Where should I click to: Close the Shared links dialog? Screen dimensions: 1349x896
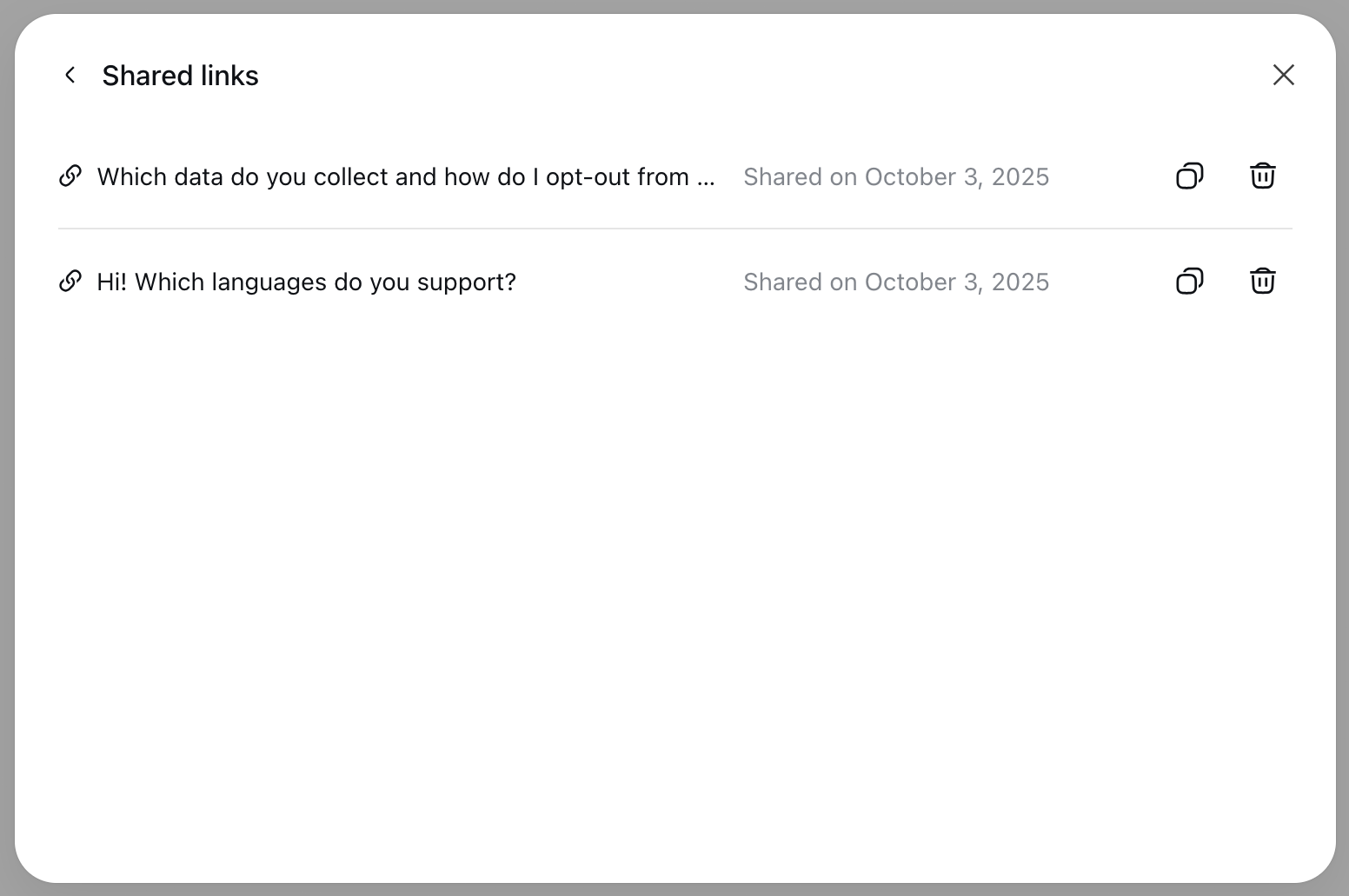[1283, 76]
